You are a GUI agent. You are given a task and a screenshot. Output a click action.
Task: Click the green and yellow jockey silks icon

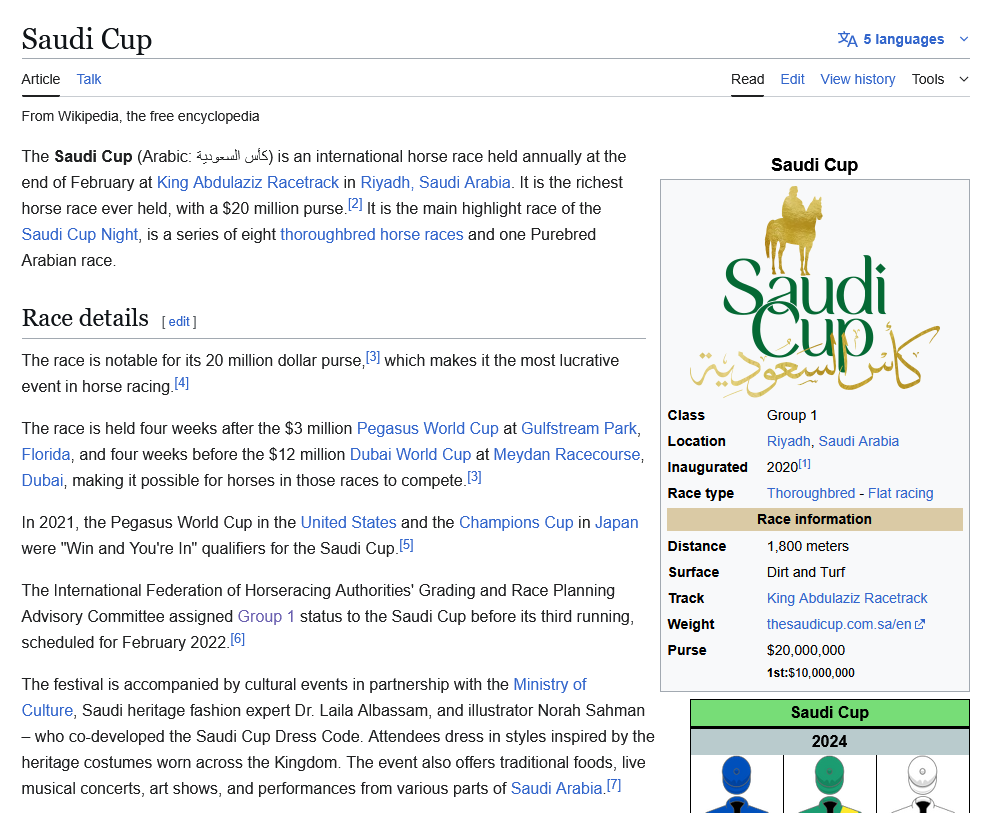[x=830, y=785]
